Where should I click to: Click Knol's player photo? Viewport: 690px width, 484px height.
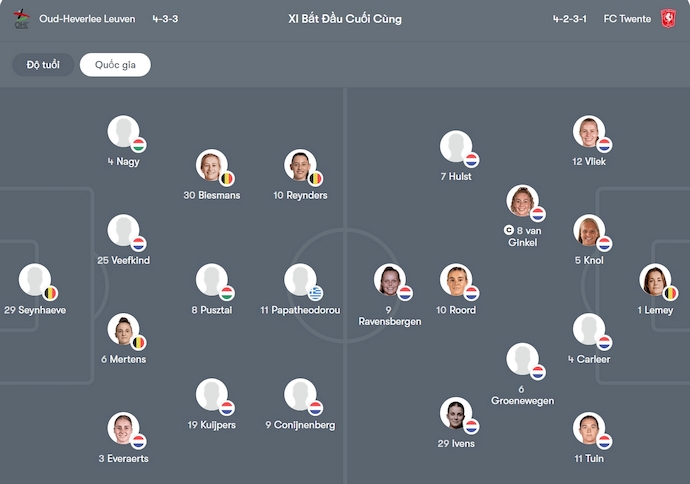point(589,230)
